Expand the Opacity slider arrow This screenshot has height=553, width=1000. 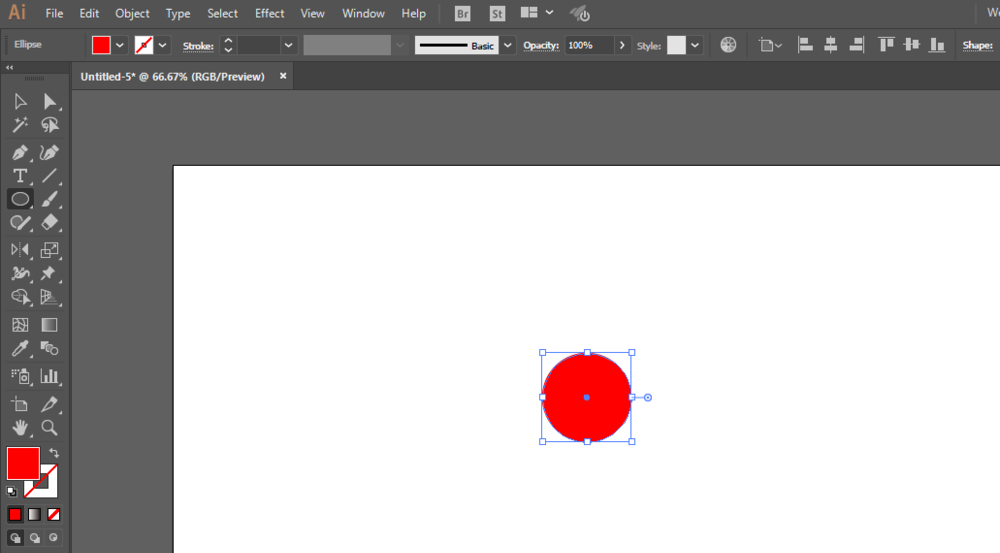(622, 45)
